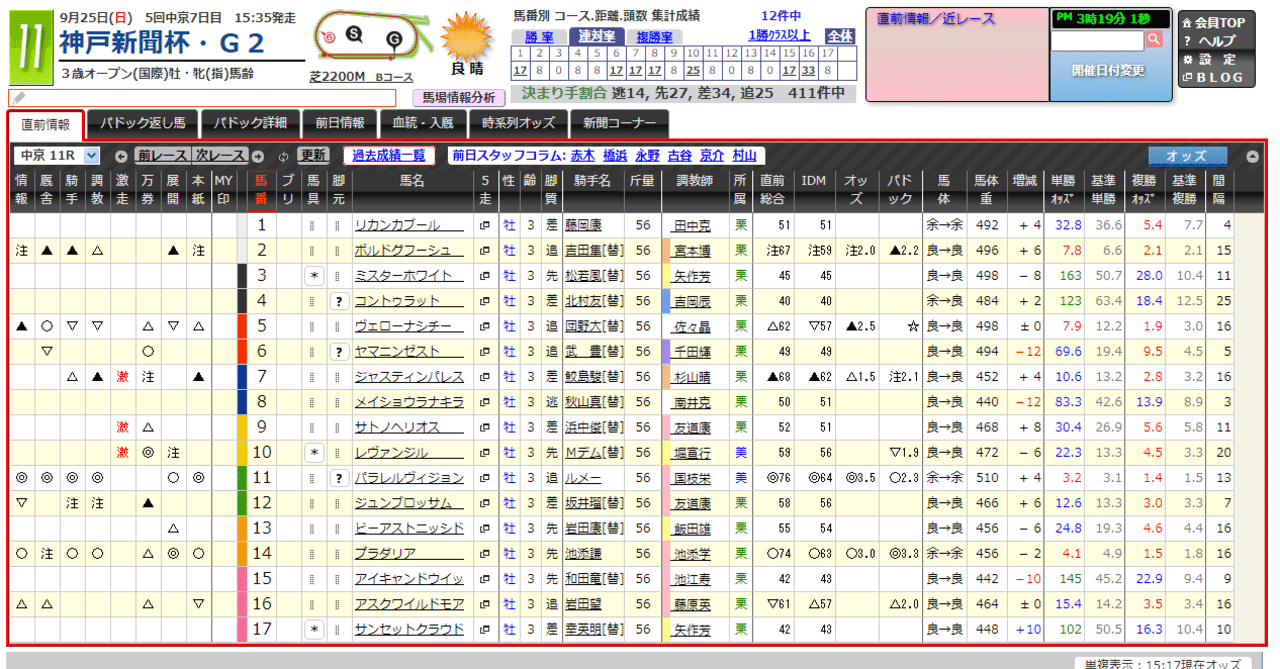Click the circular refresh icon left of 更新

[284, 155]
